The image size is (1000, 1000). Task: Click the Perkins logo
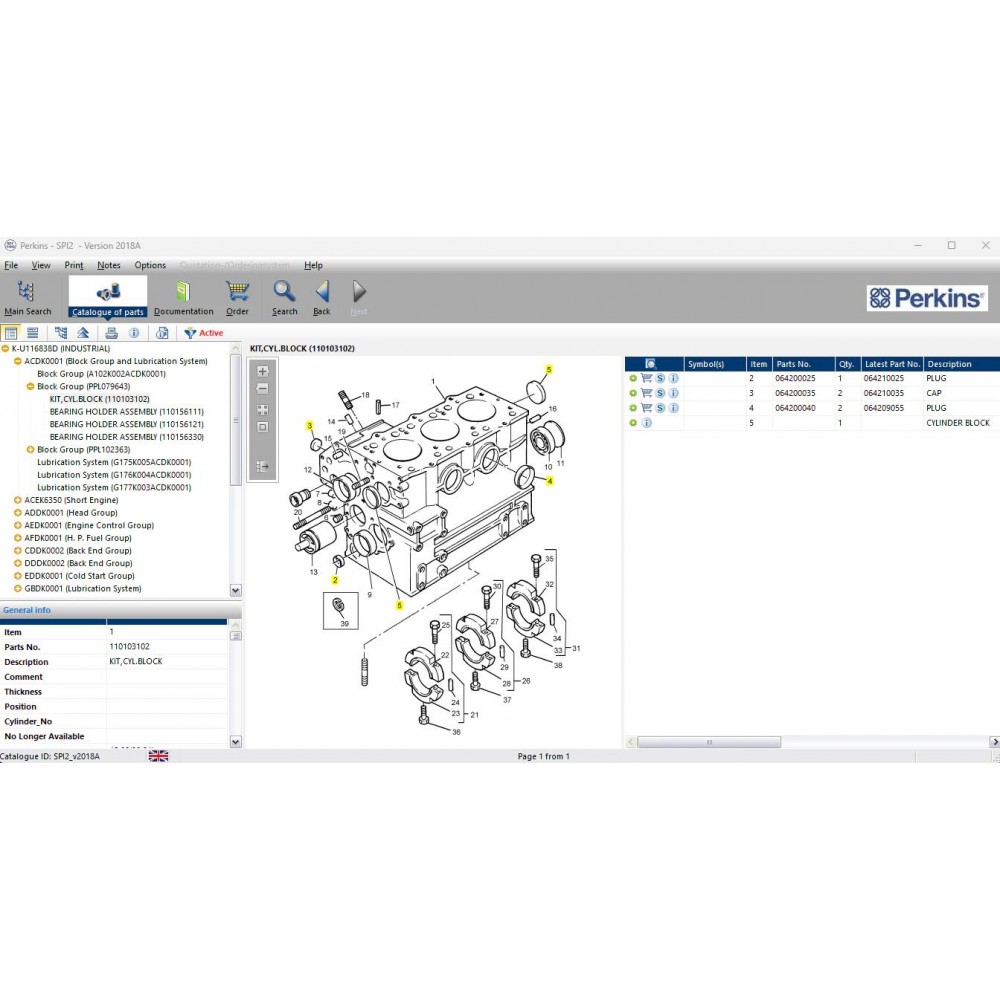926,298
